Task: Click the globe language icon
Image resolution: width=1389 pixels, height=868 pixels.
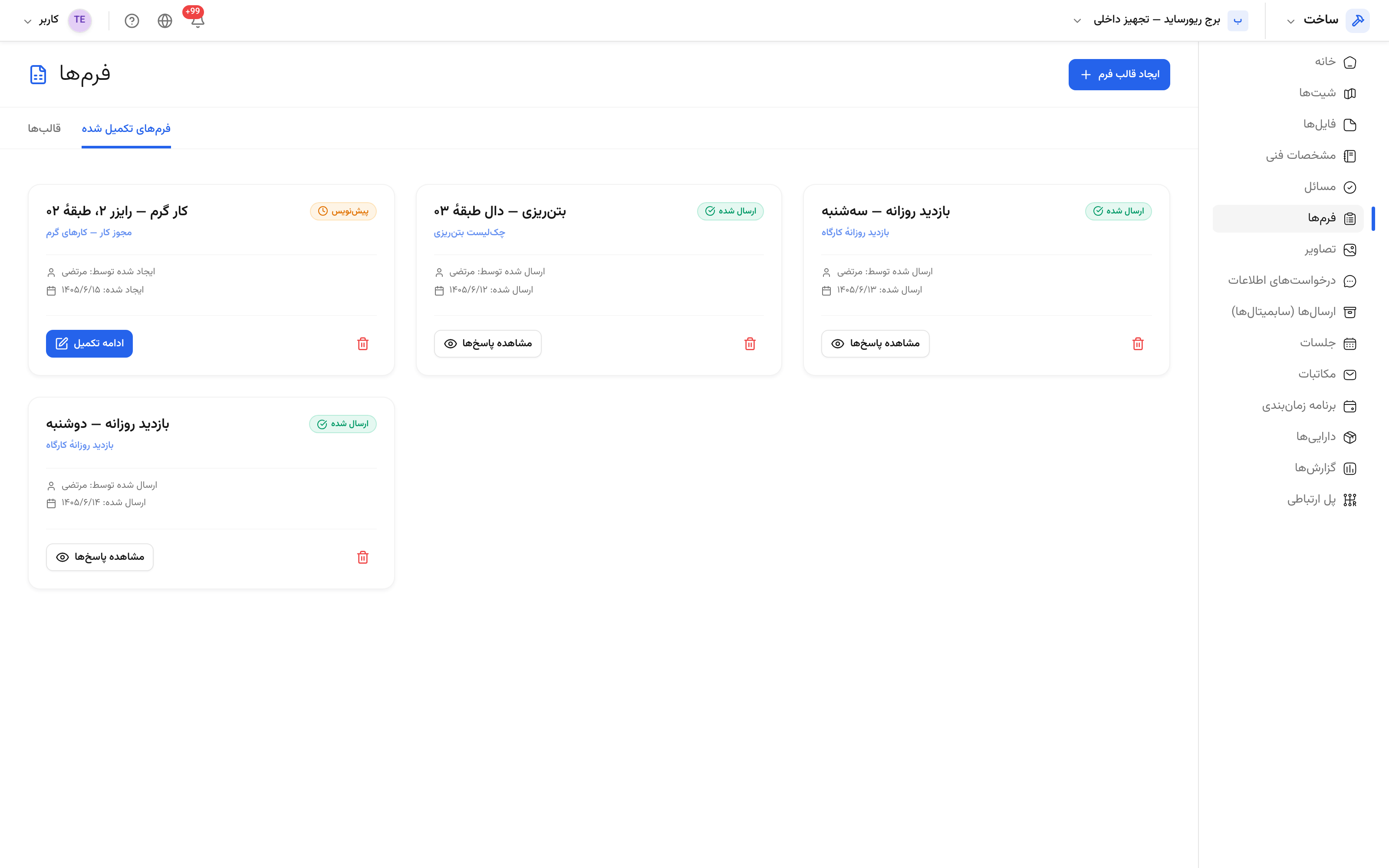Action: (x=165, y=21)
